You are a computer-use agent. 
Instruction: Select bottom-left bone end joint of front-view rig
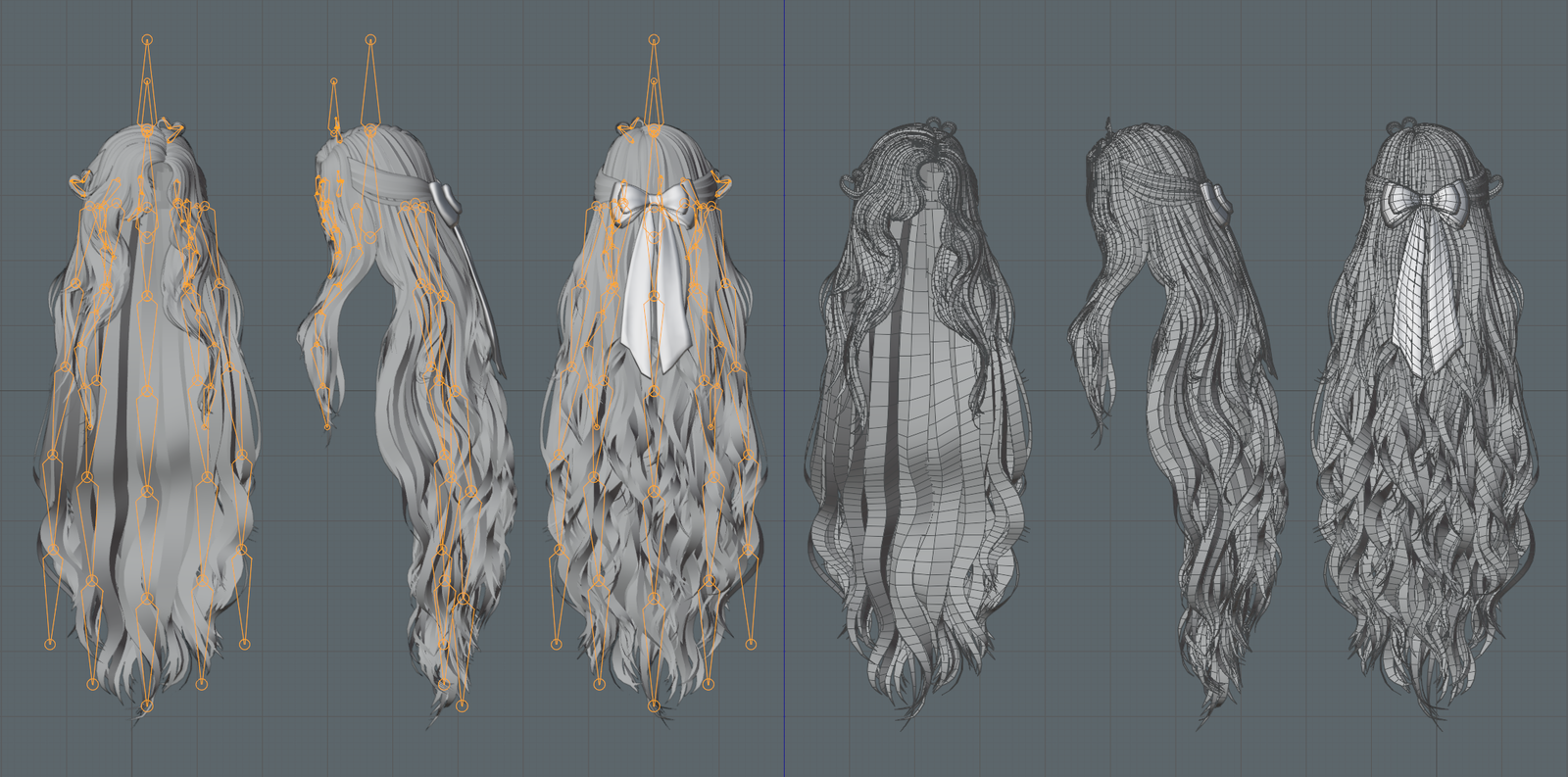[x=50, y=644]
